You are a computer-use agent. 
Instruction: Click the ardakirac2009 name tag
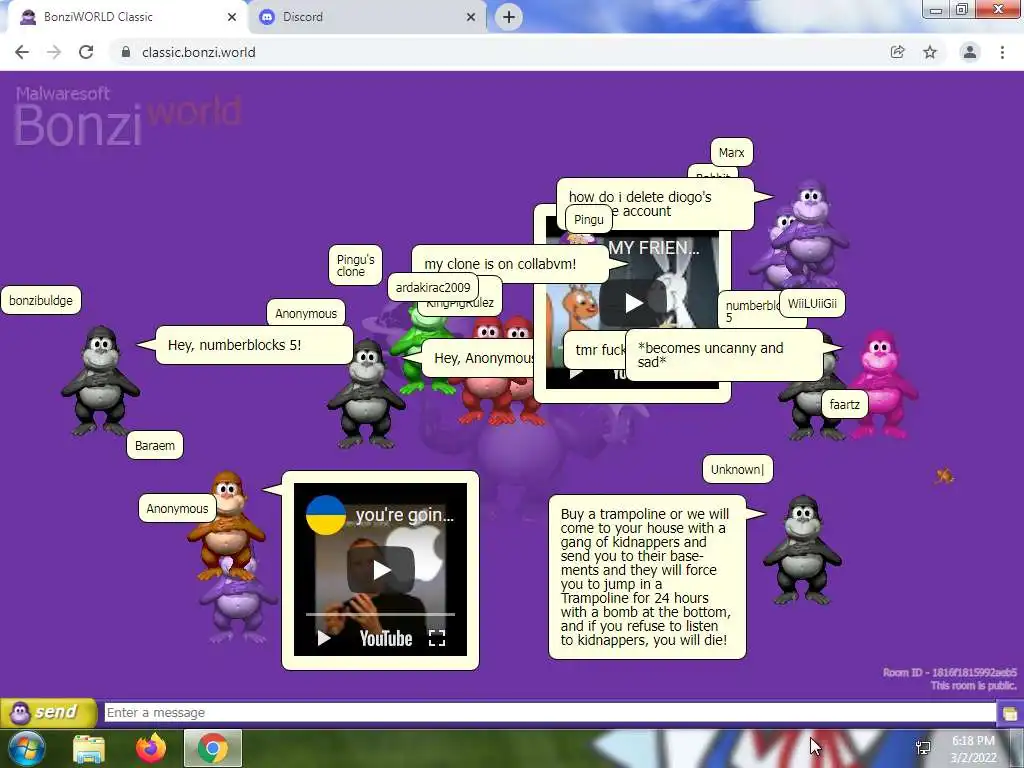pyautogui.click(x=433, y=287)
